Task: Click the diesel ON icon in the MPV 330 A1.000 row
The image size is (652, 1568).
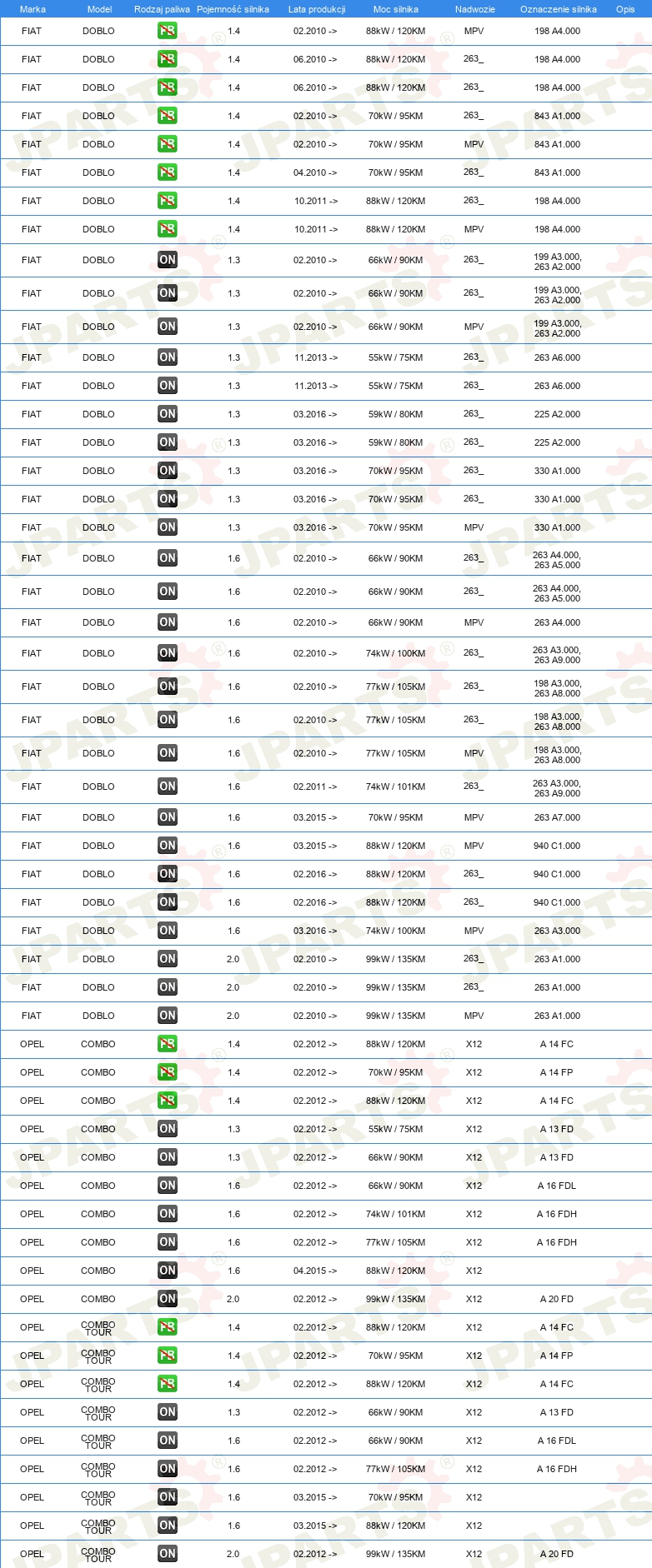Action: [x=168, y=527]
